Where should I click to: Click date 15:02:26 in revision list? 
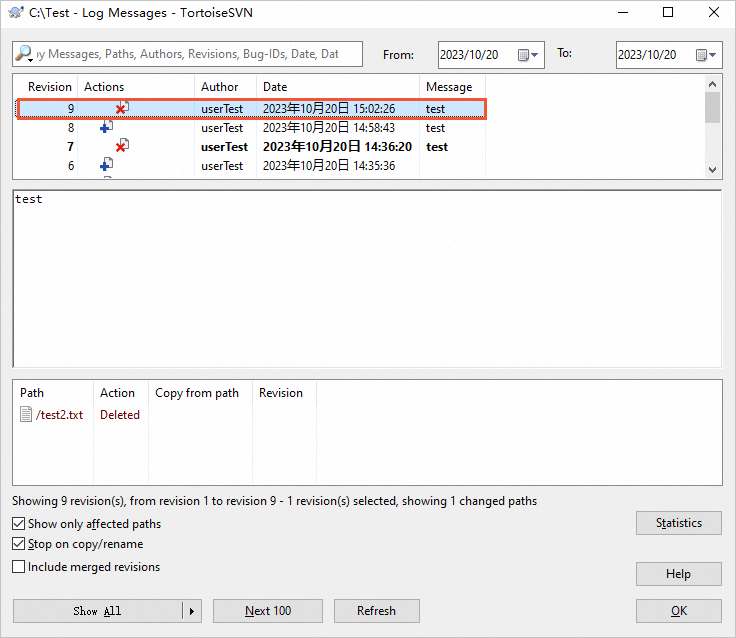coord(329,109)
